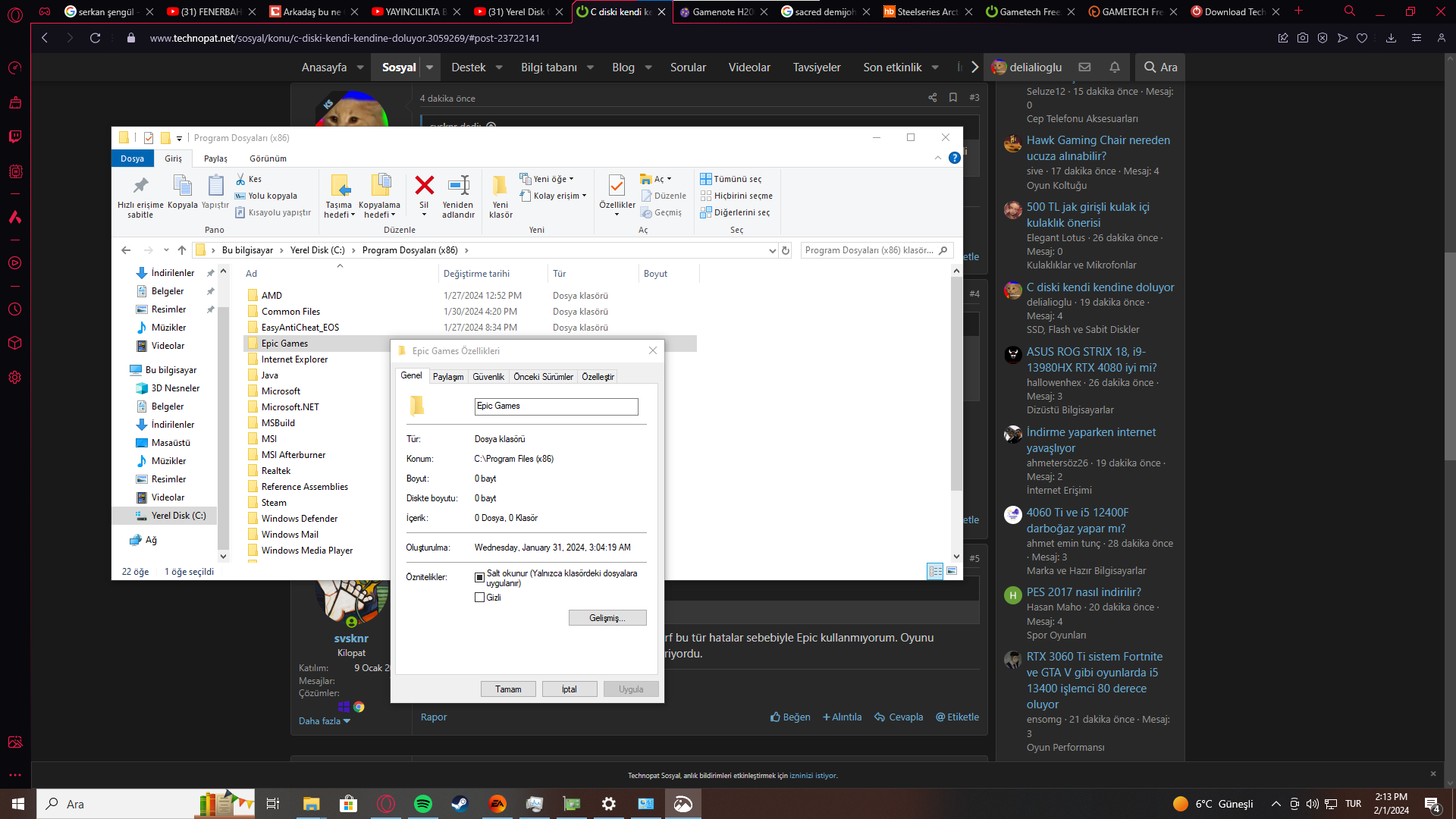Switch to large icons view toggle
Viewport: 1456px width, 819px height.
coord(952,571)
